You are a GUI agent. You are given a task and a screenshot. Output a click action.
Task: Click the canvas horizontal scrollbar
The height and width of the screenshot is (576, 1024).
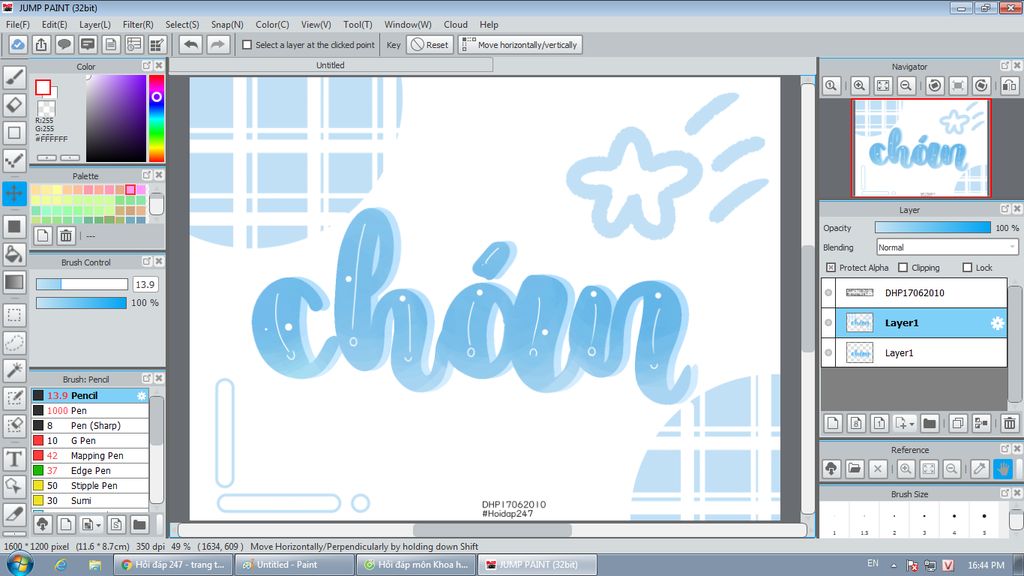pos(492,530)
